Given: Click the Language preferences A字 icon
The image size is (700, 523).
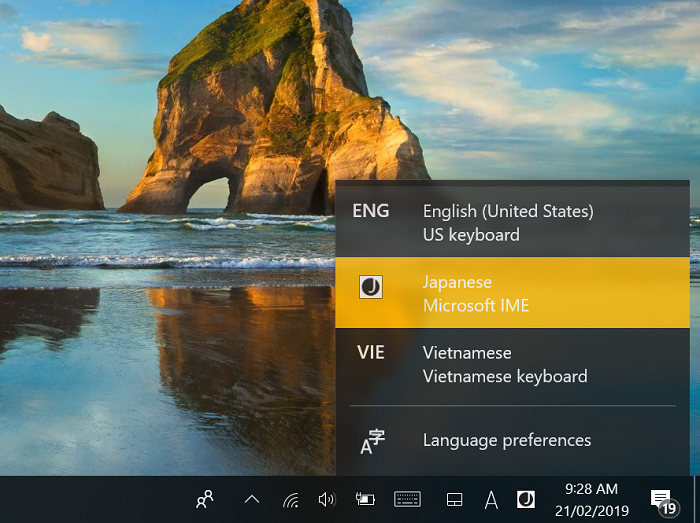Looking at the screenshot, I should 372,441.
